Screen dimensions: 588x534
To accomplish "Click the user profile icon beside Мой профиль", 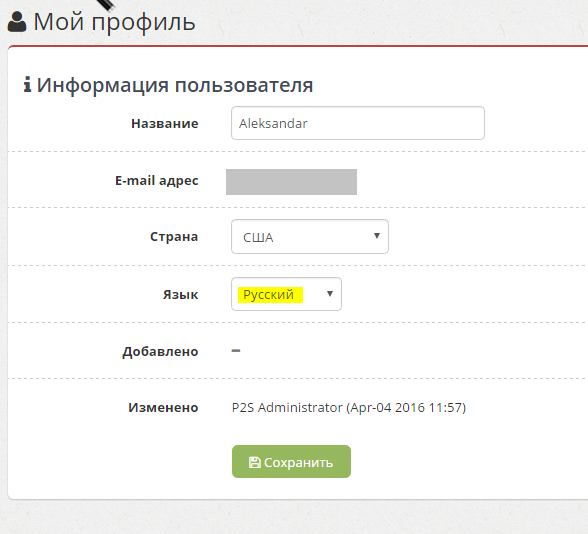I will [17, 22].
